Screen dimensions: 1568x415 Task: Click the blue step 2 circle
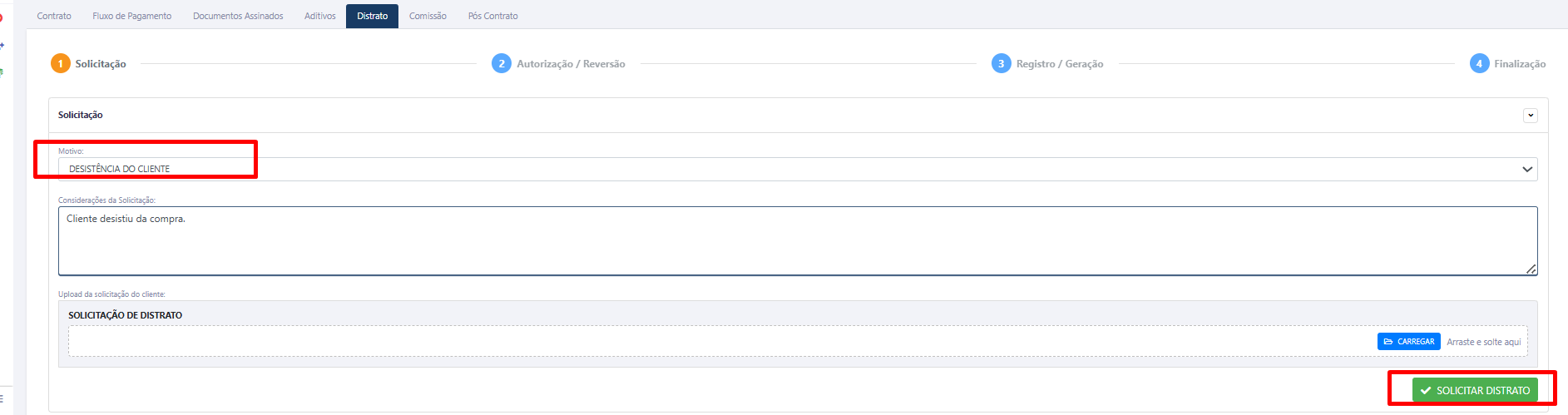click(x=502, y=63)
